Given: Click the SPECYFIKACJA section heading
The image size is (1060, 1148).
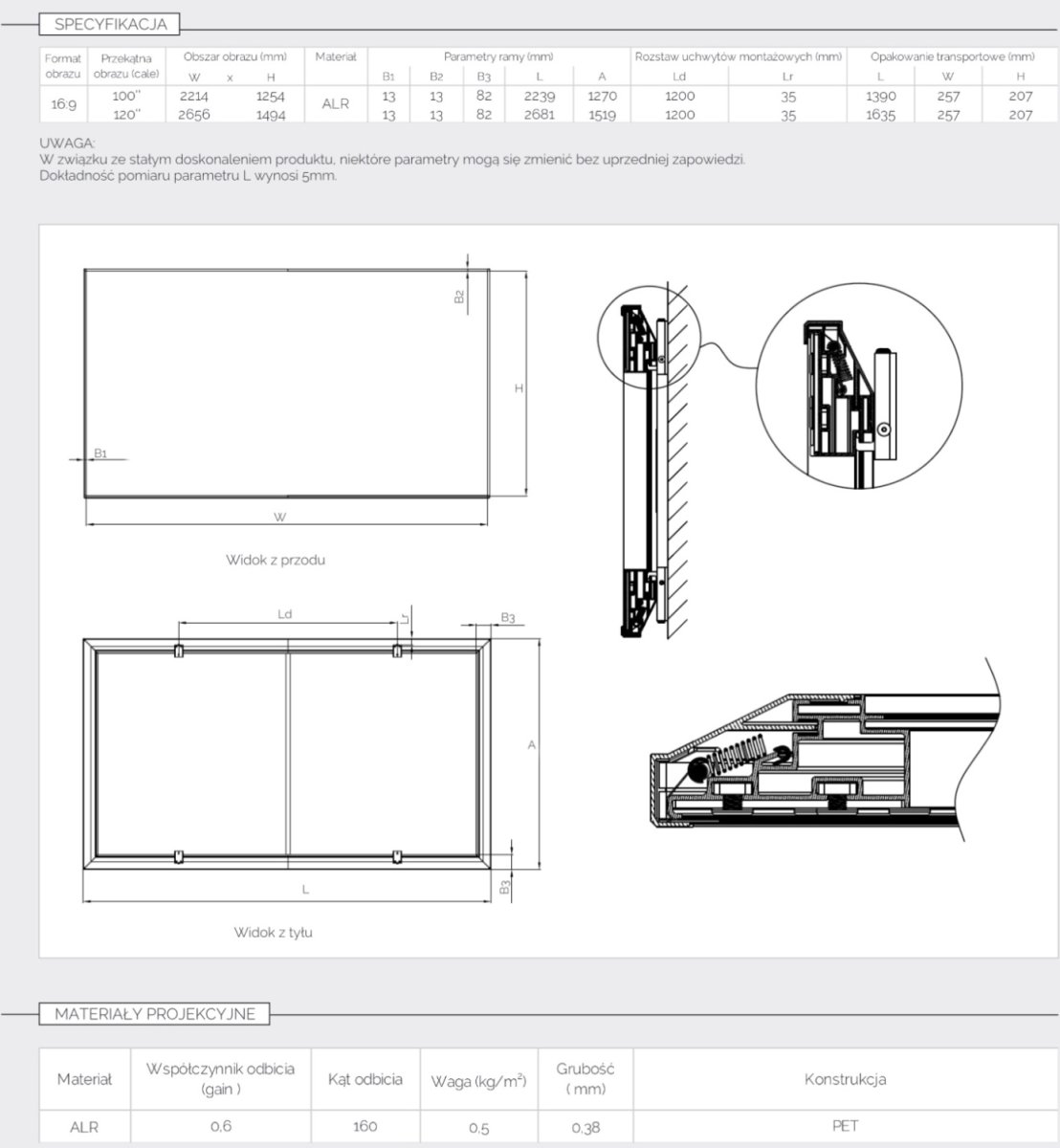Looking at the screenshot, I should pyautogui.click(x=110, y=24).
